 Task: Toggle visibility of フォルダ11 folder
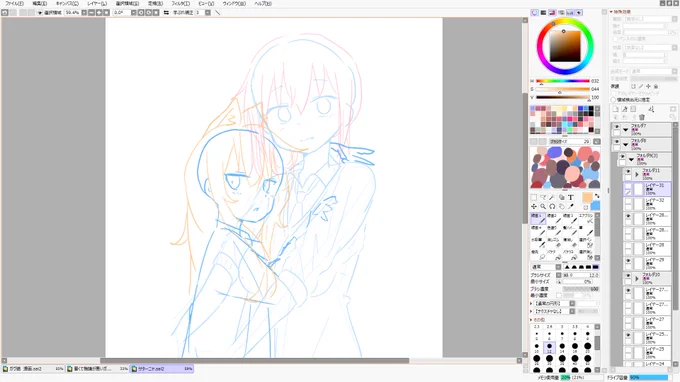(628, 172)
